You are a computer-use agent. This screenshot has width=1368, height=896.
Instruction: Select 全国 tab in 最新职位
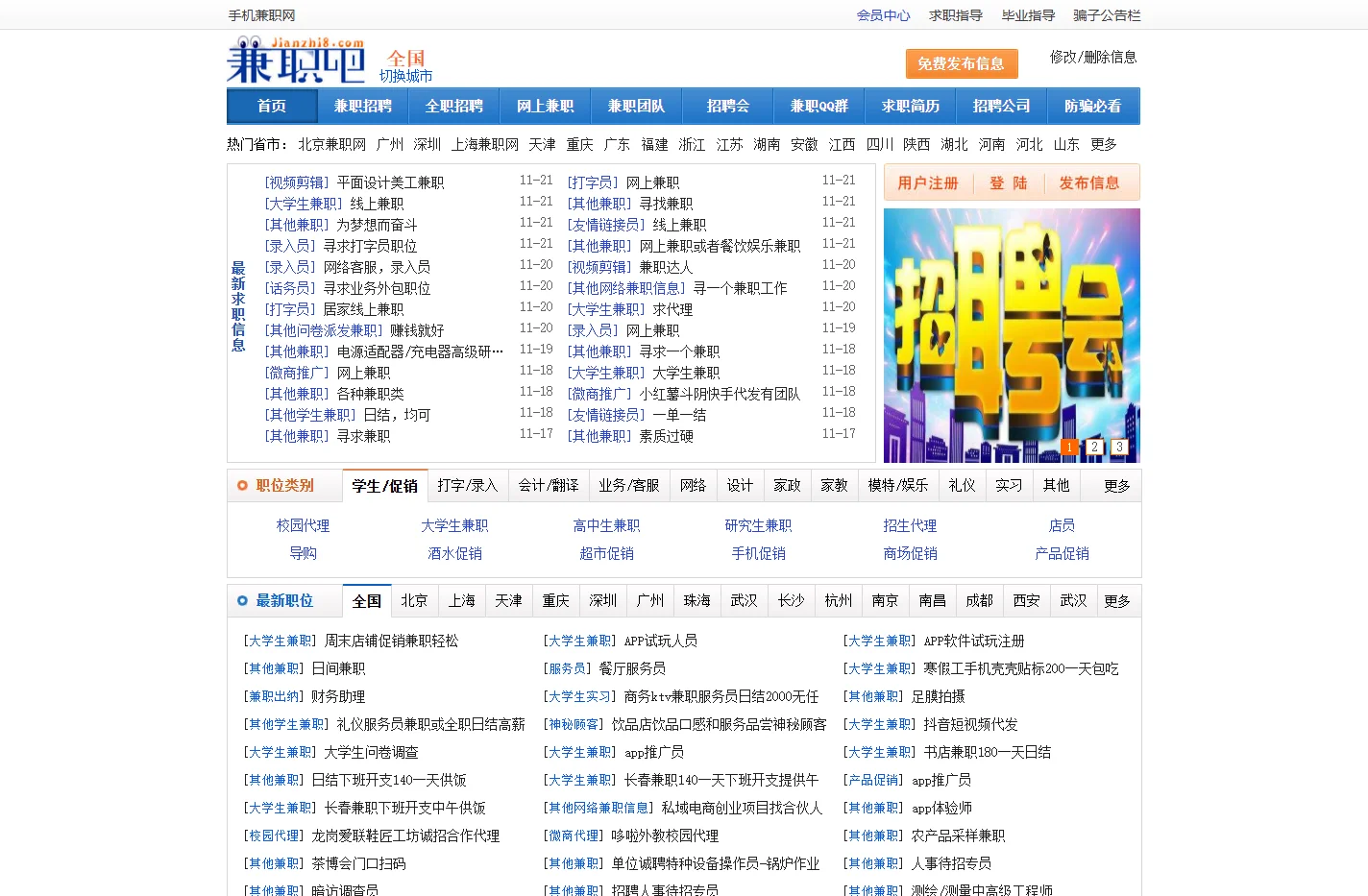click(x=367, y=601)
